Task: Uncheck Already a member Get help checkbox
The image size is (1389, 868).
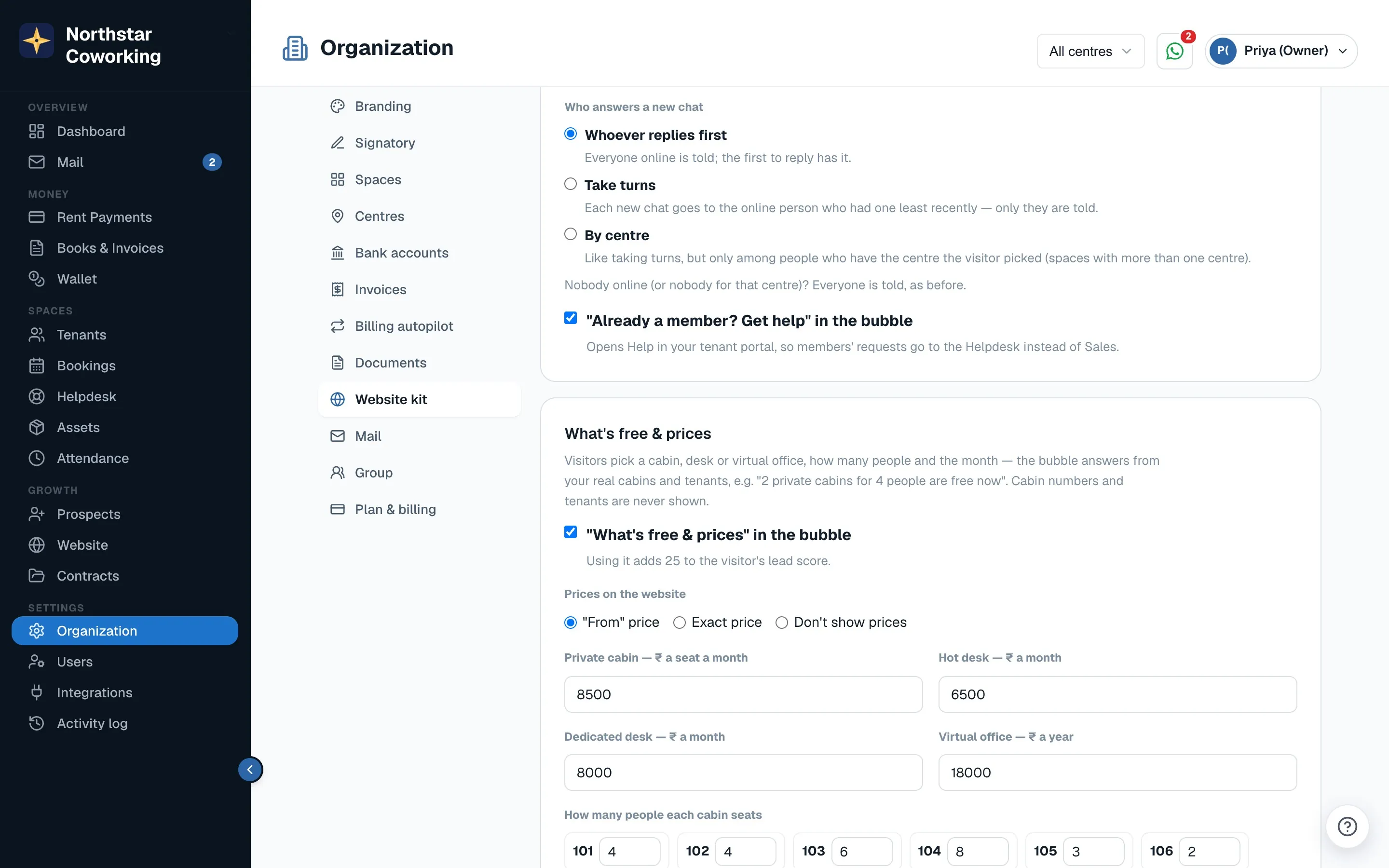Action: 571,318
